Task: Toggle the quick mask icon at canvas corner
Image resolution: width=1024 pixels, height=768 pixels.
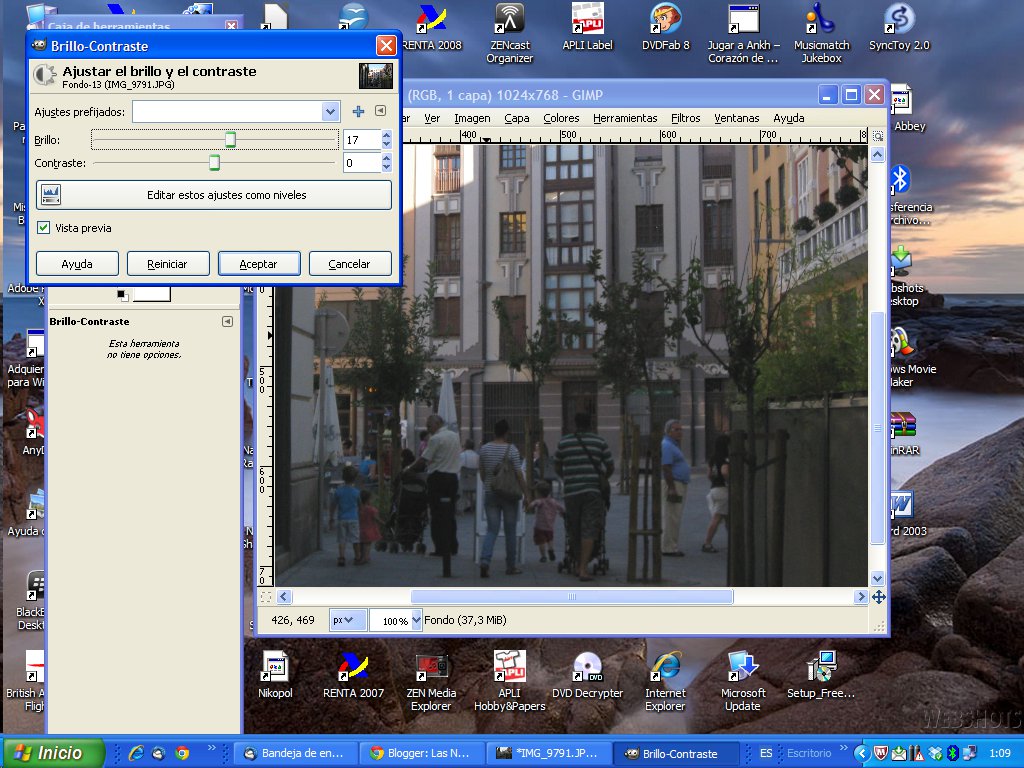Action: 265,596
